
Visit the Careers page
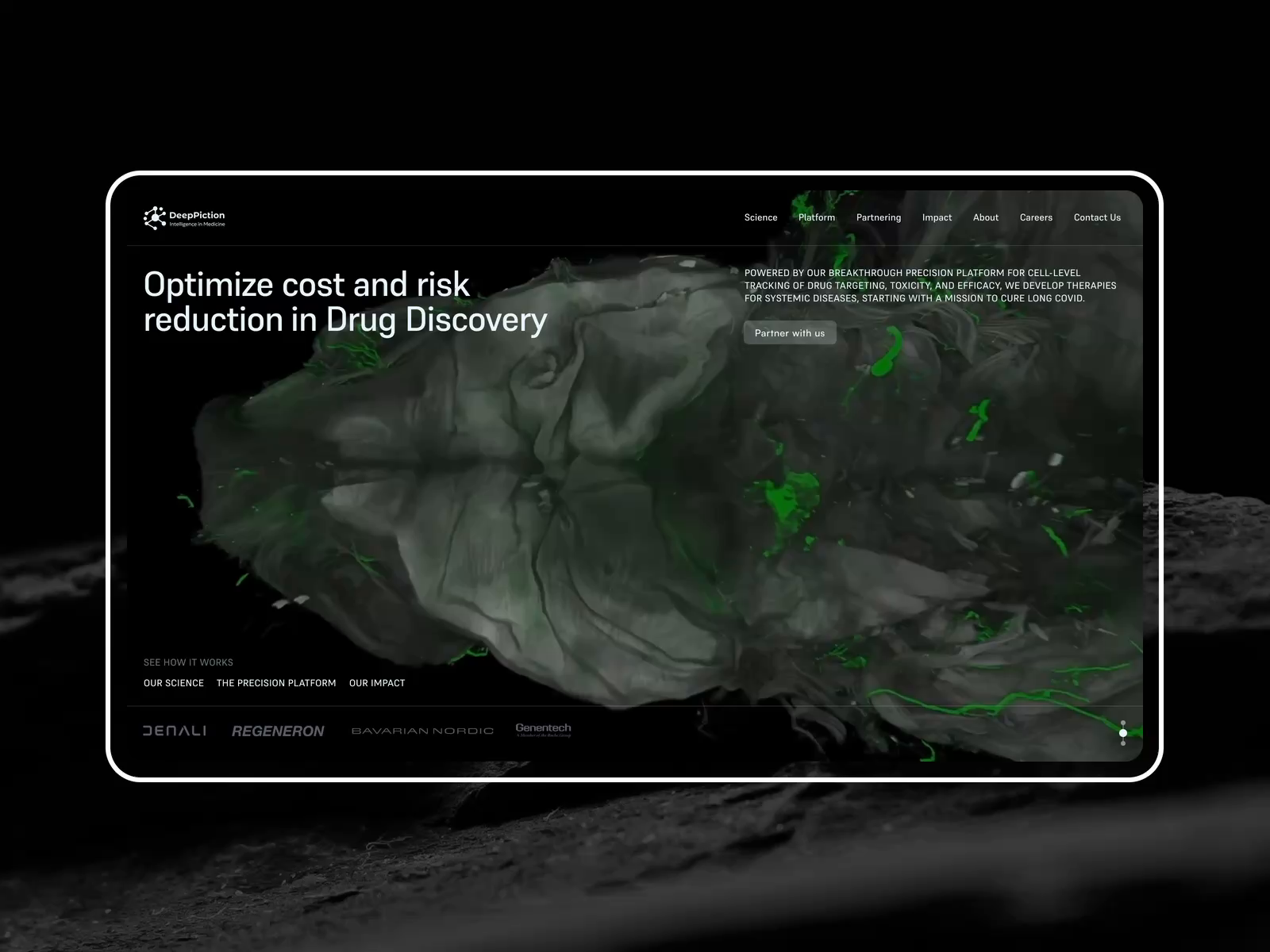tap(1036, 217)
